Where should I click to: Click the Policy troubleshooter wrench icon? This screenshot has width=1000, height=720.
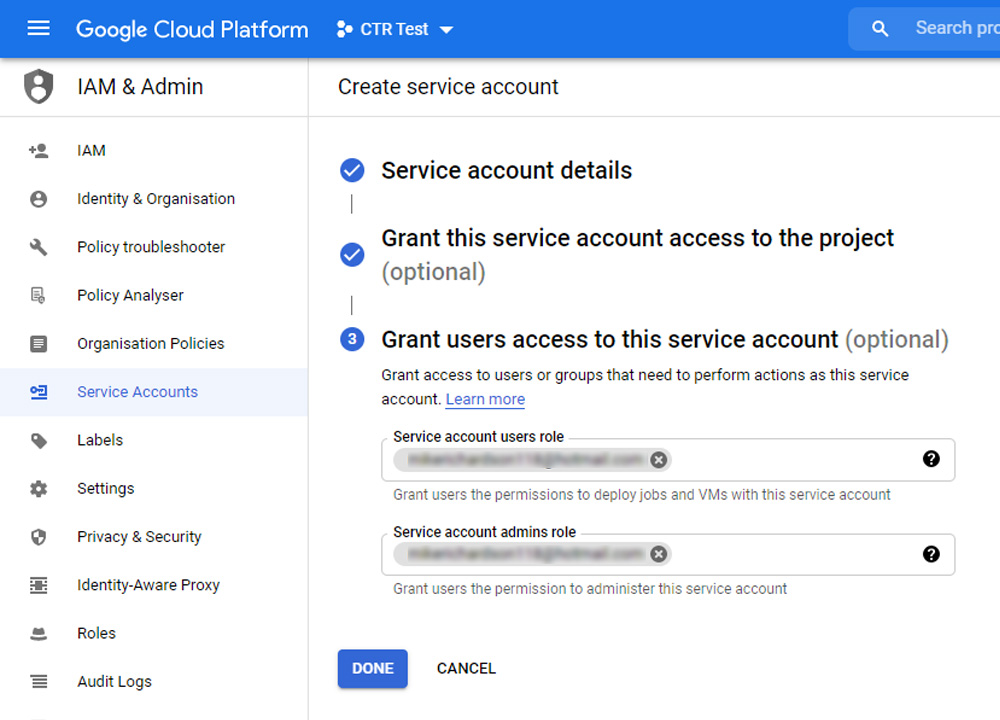[38, 247]
